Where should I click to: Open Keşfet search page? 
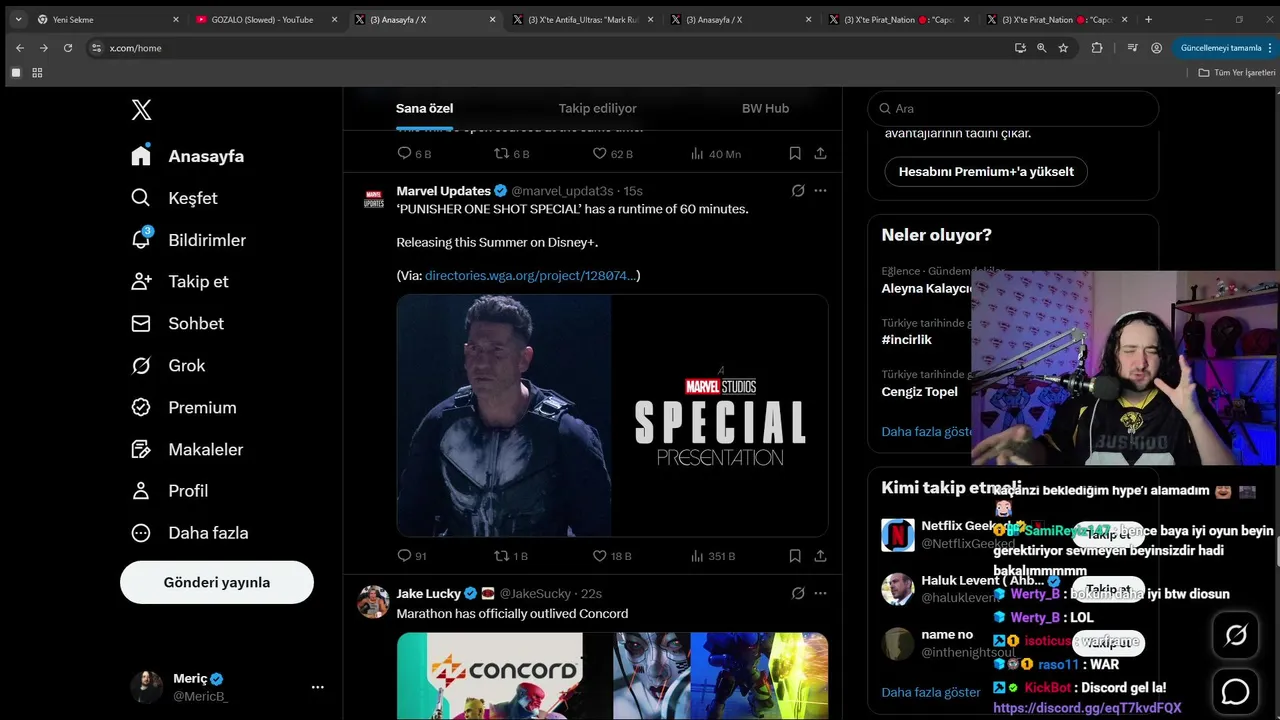pos(174,198)
